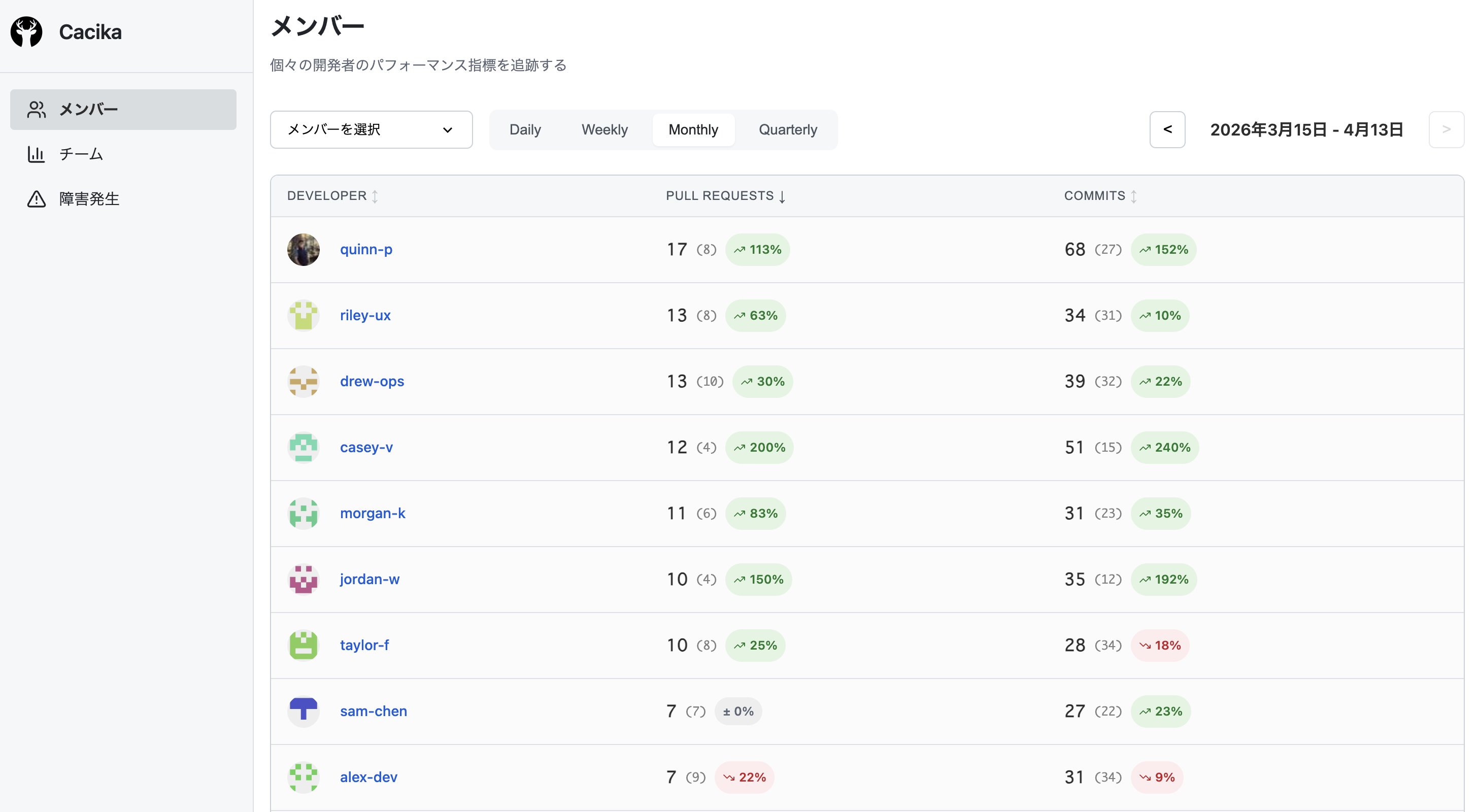Open riley-ux developer link

tap(365, 315)
